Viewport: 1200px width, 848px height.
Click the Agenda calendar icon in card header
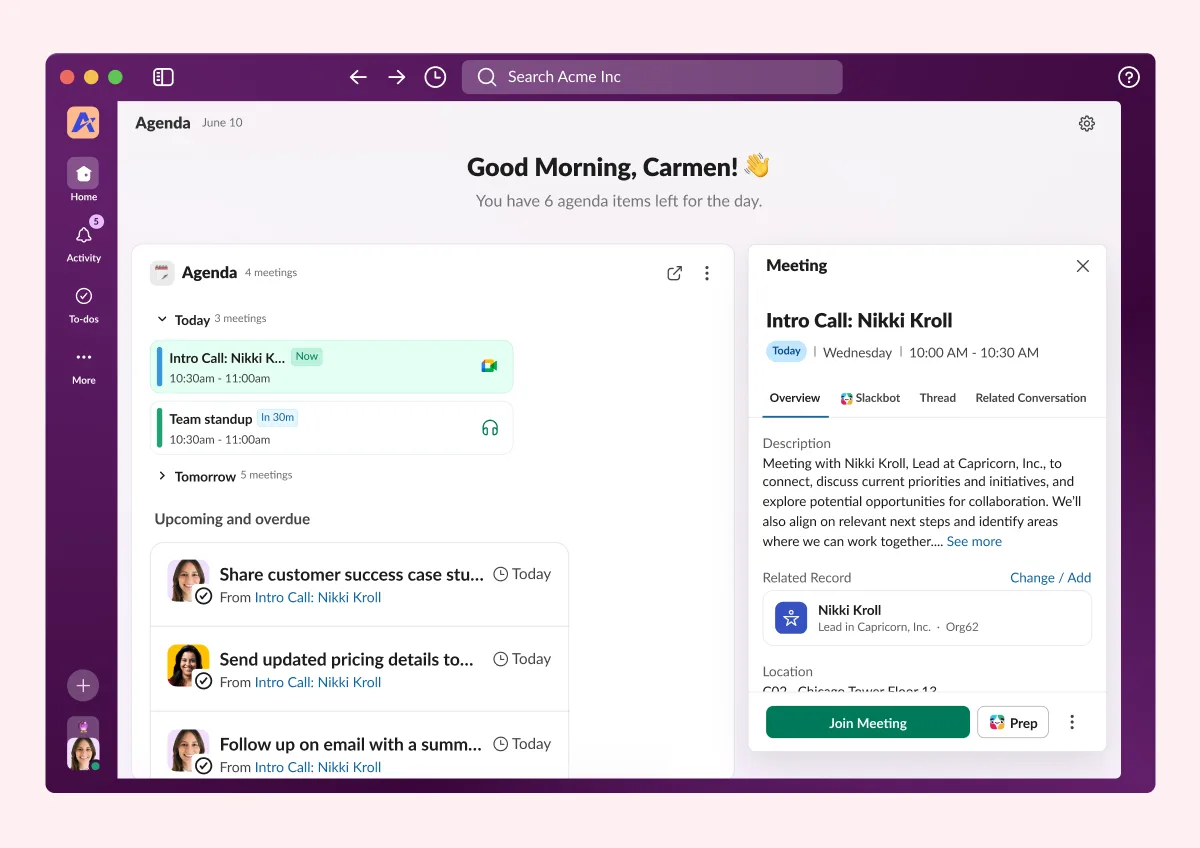(x=161, y=273)
